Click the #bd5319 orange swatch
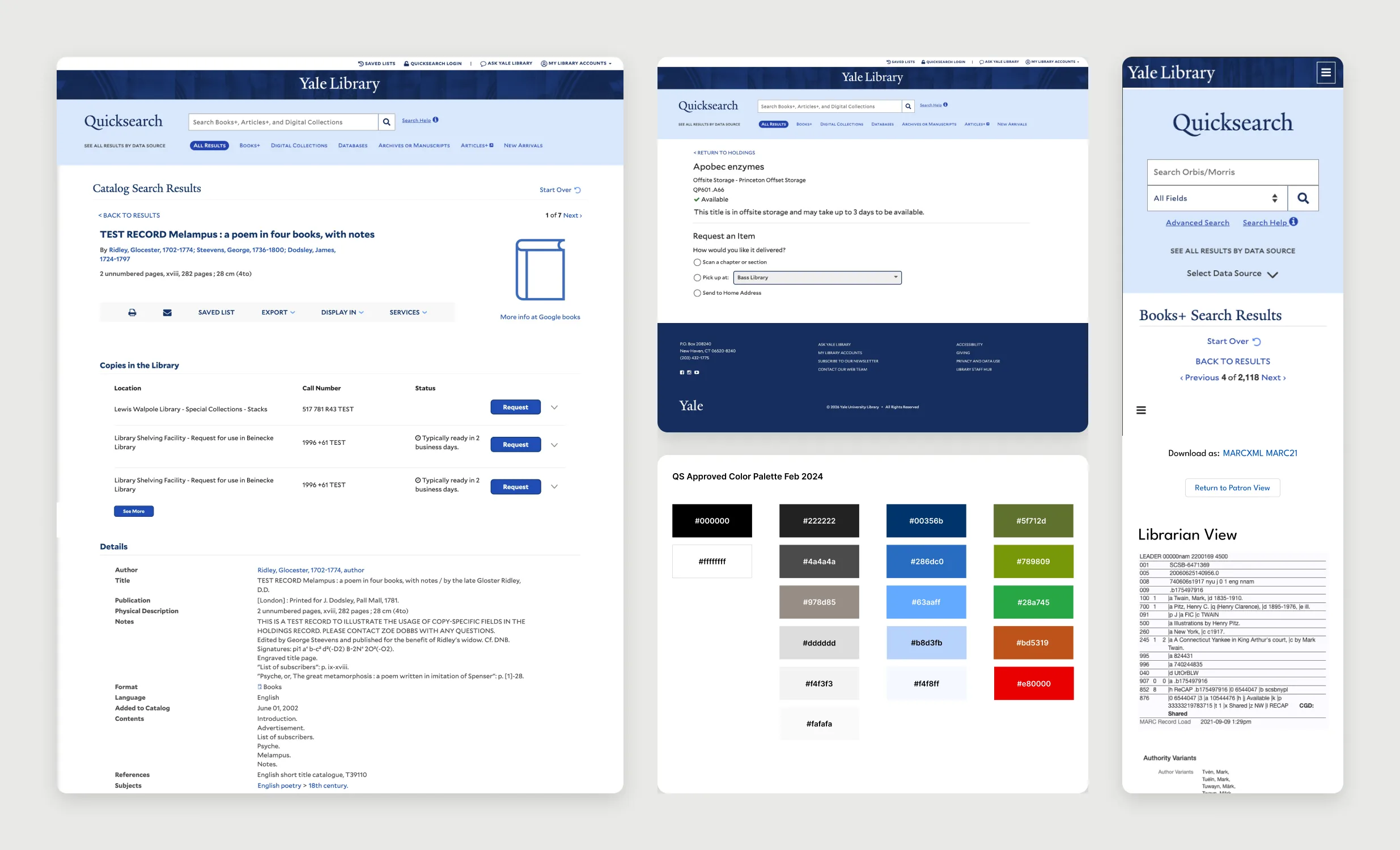 [1033, 643]
